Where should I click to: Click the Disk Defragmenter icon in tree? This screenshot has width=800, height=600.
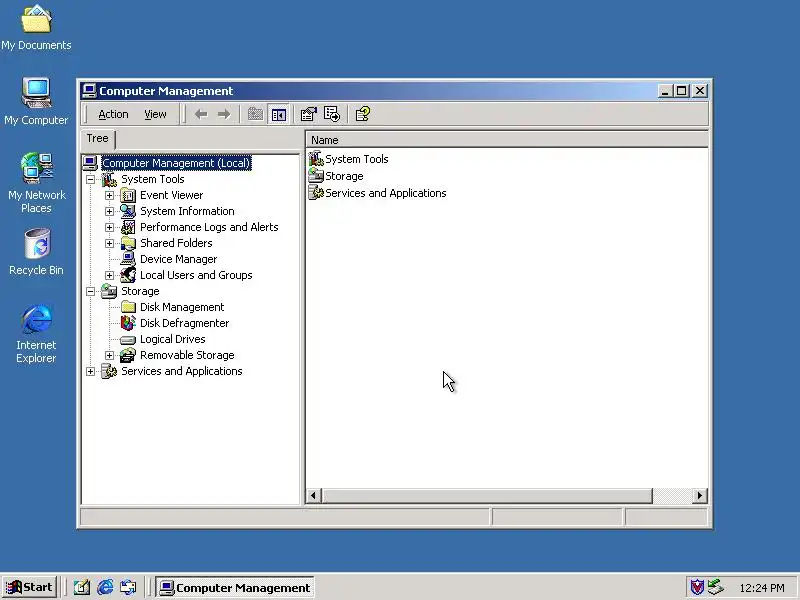(x=128, y=323)
